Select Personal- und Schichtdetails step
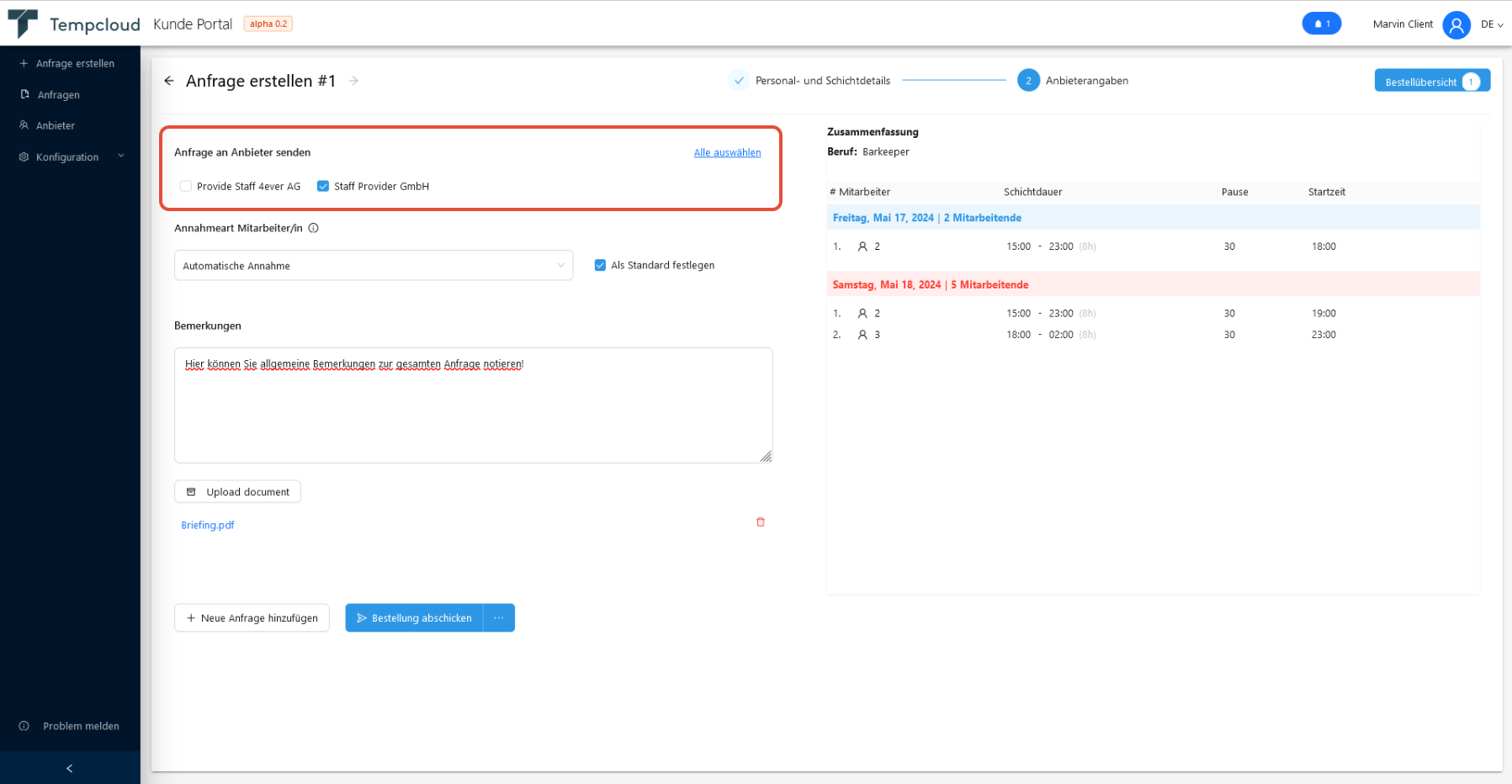The width and height of the screenshot is (1512, 784). point(809,81)
